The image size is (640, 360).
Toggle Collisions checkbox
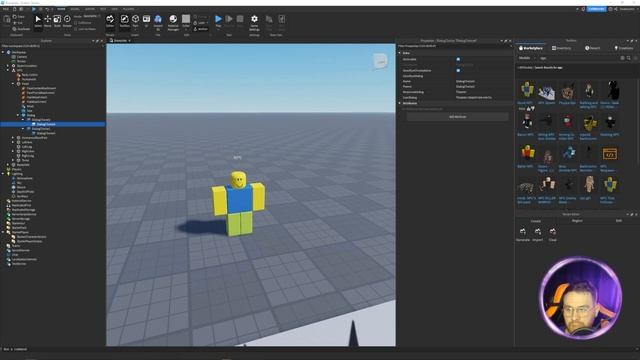point(76,23)
